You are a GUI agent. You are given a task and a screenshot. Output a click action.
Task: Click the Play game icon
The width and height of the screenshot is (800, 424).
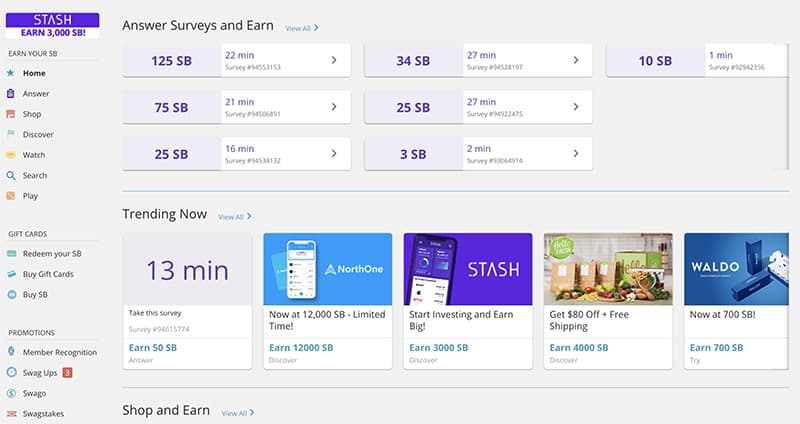[x=10, y=196]
